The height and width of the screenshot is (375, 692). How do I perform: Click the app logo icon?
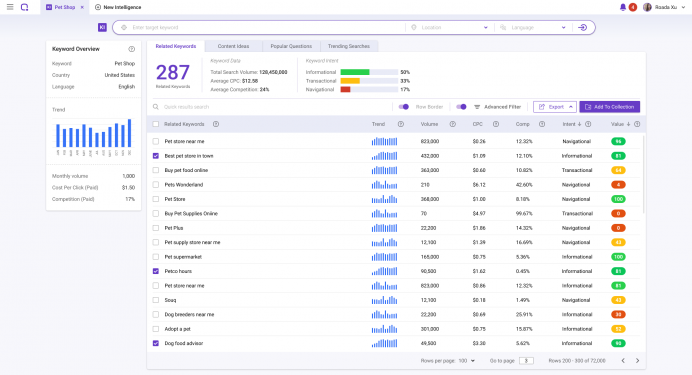point(25,7)
